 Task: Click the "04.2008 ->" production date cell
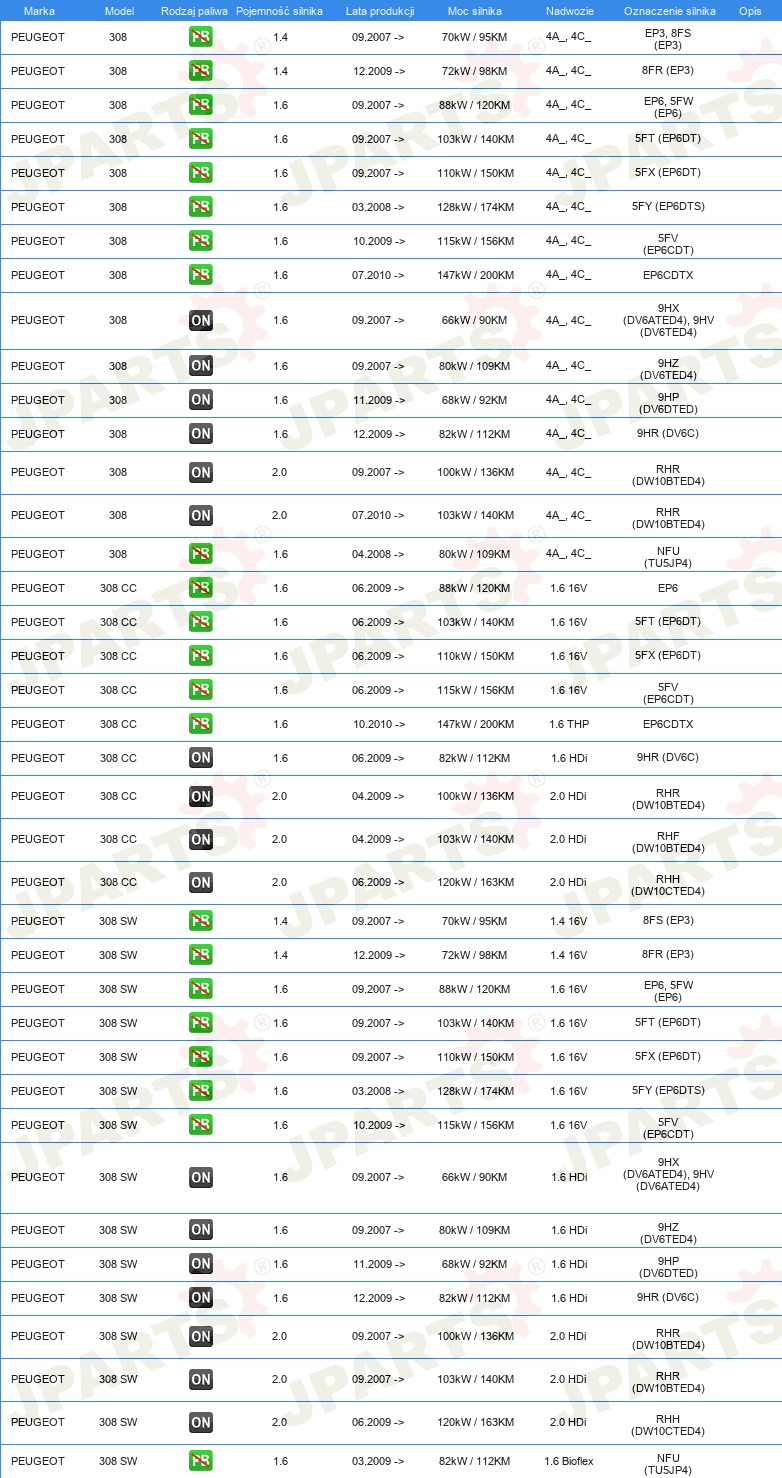pyautogui.click(x=378, y=554)
